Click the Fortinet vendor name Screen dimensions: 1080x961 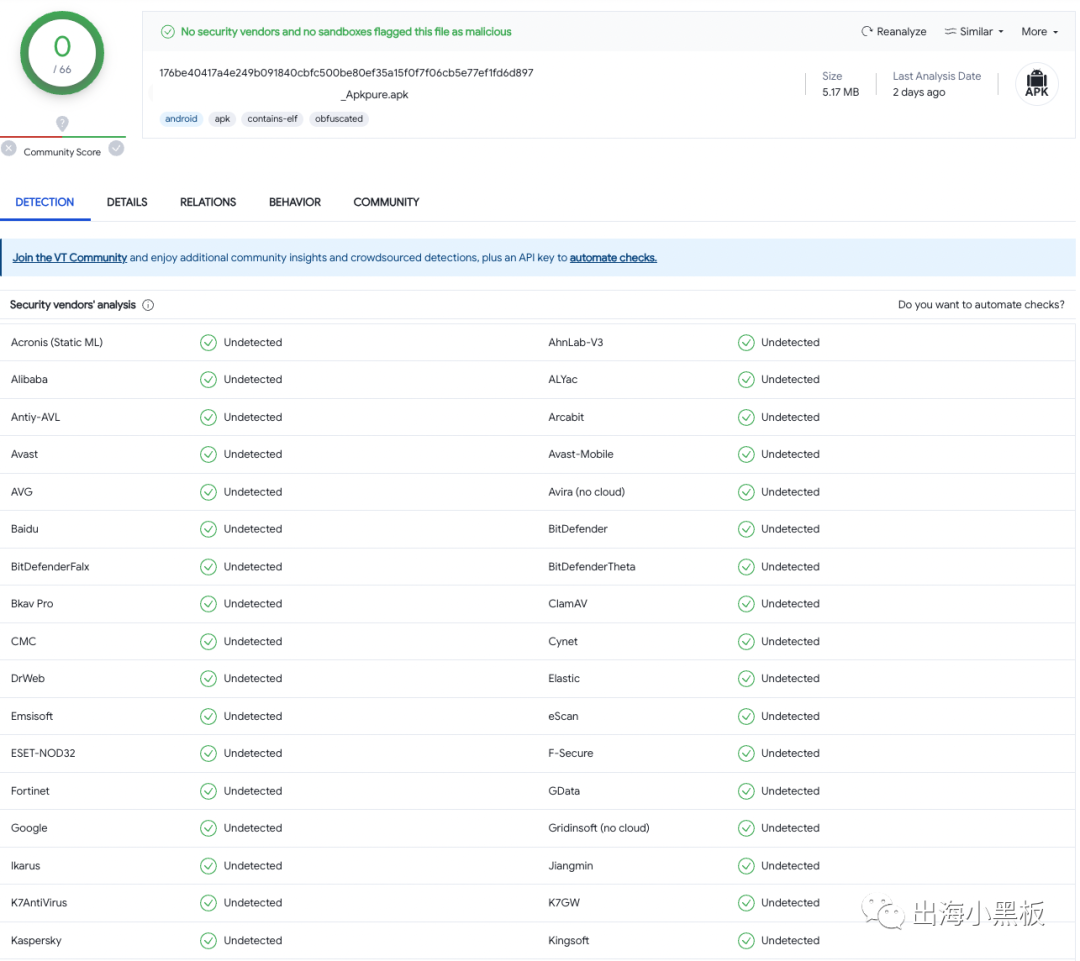pos(30,791)
